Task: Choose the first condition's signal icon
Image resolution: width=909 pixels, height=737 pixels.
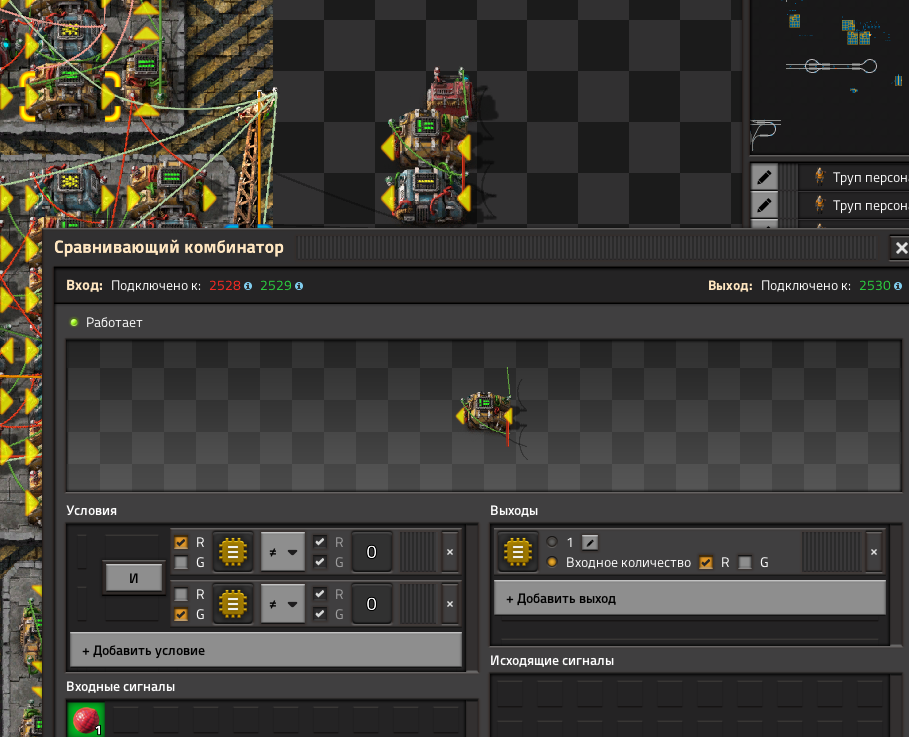Action: click(233, 551)
